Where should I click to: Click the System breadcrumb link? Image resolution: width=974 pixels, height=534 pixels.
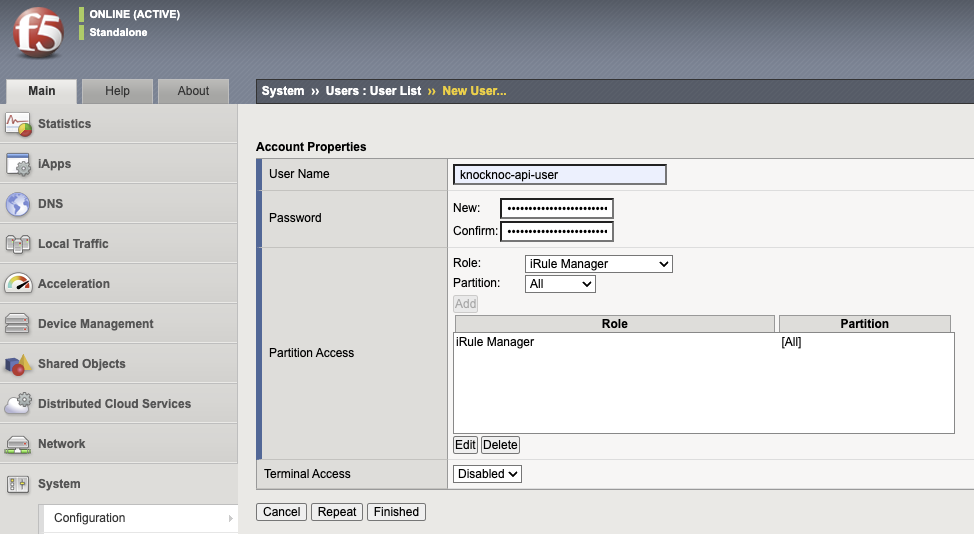283,91
